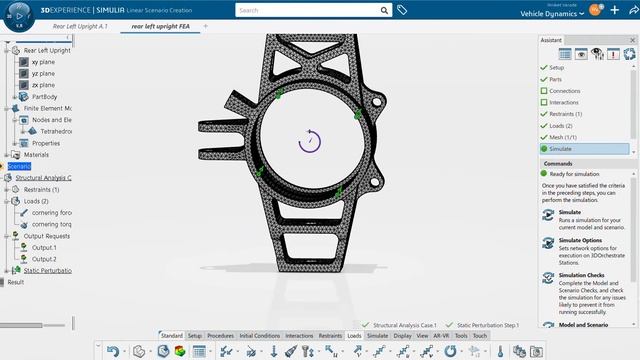The image size is (640, 360).
Task: Click the tag icon next to the search box
Action: tap(402, 10)
